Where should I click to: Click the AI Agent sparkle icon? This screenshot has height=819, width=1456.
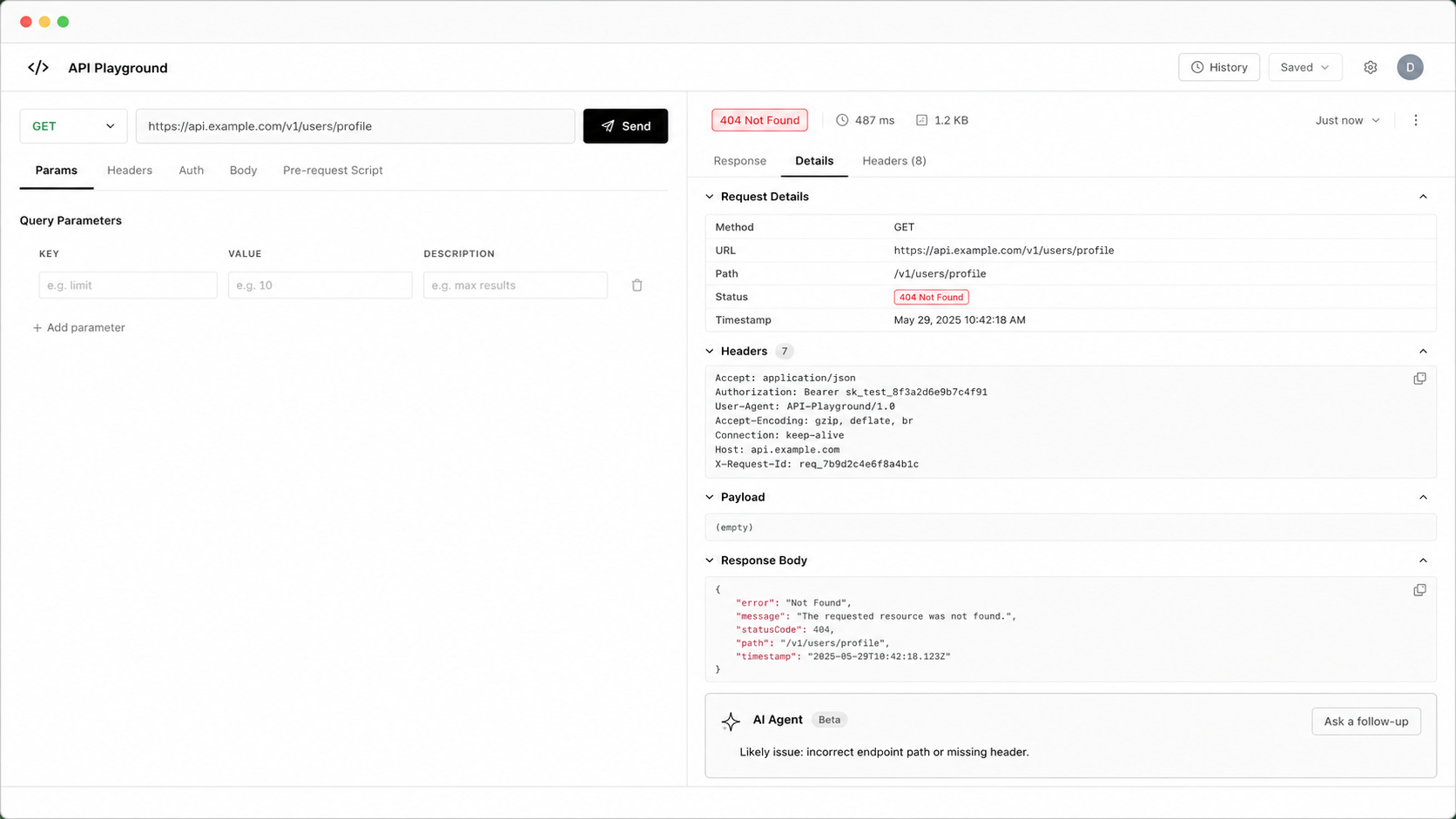coord(731,722)
